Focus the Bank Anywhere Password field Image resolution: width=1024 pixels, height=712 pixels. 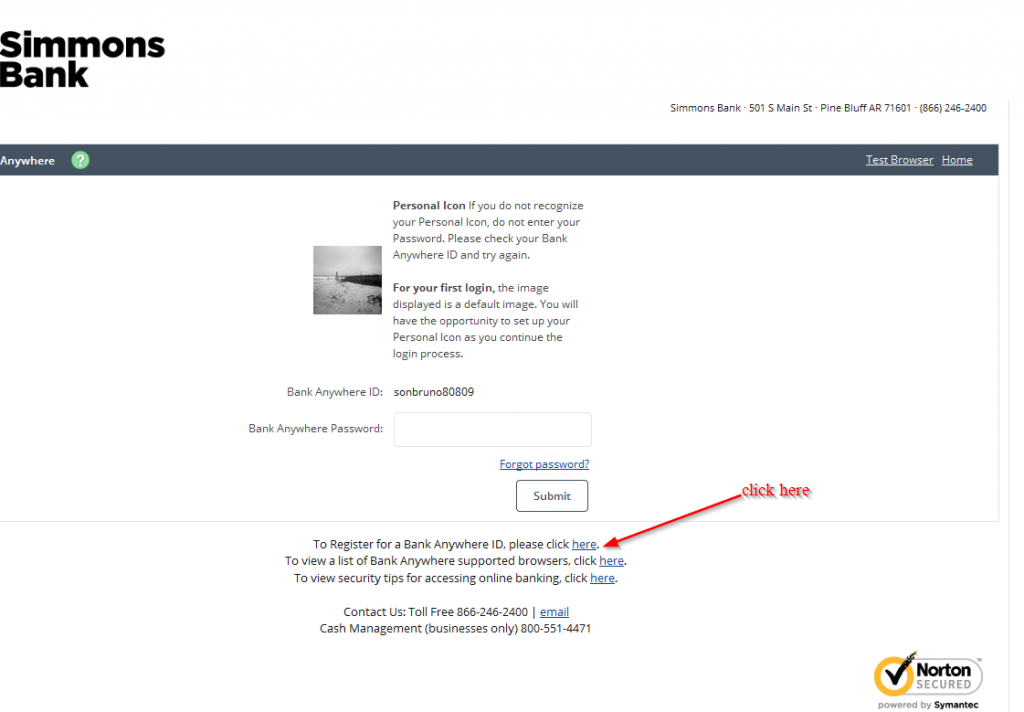coord(492,429)
